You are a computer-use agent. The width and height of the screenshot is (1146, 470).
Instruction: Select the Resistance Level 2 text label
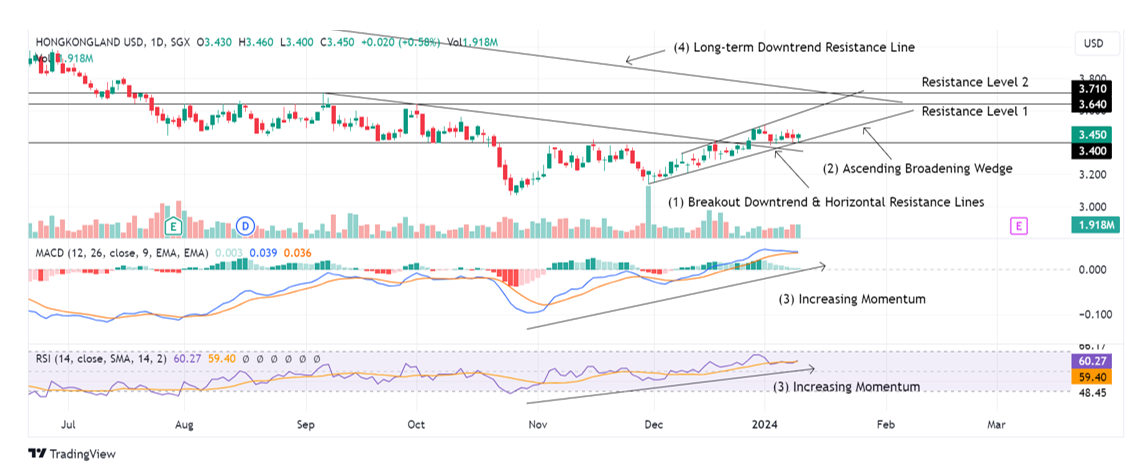(x=975, y=82)
